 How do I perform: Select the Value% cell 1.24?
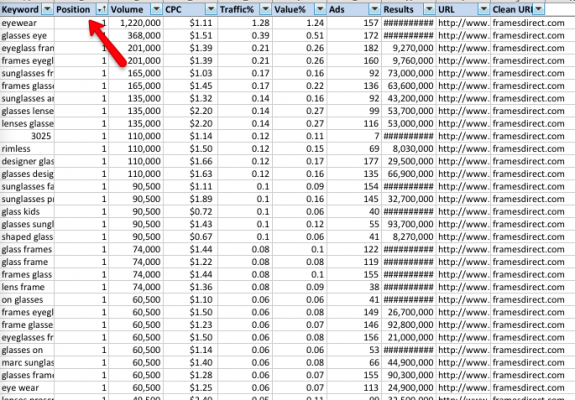click(300, 23)
